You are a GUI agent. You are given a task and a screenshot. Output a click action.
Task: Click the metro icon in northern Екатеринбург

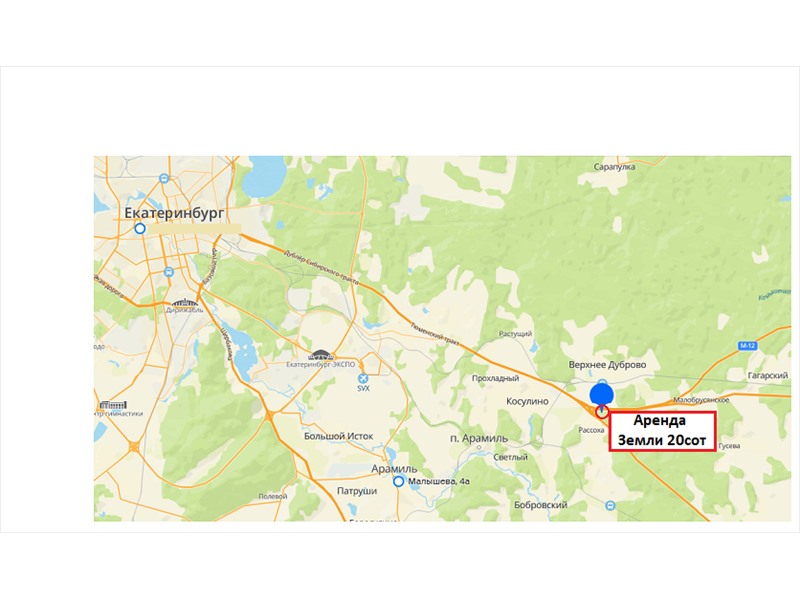pyautogui.click(x=164, y=178)
